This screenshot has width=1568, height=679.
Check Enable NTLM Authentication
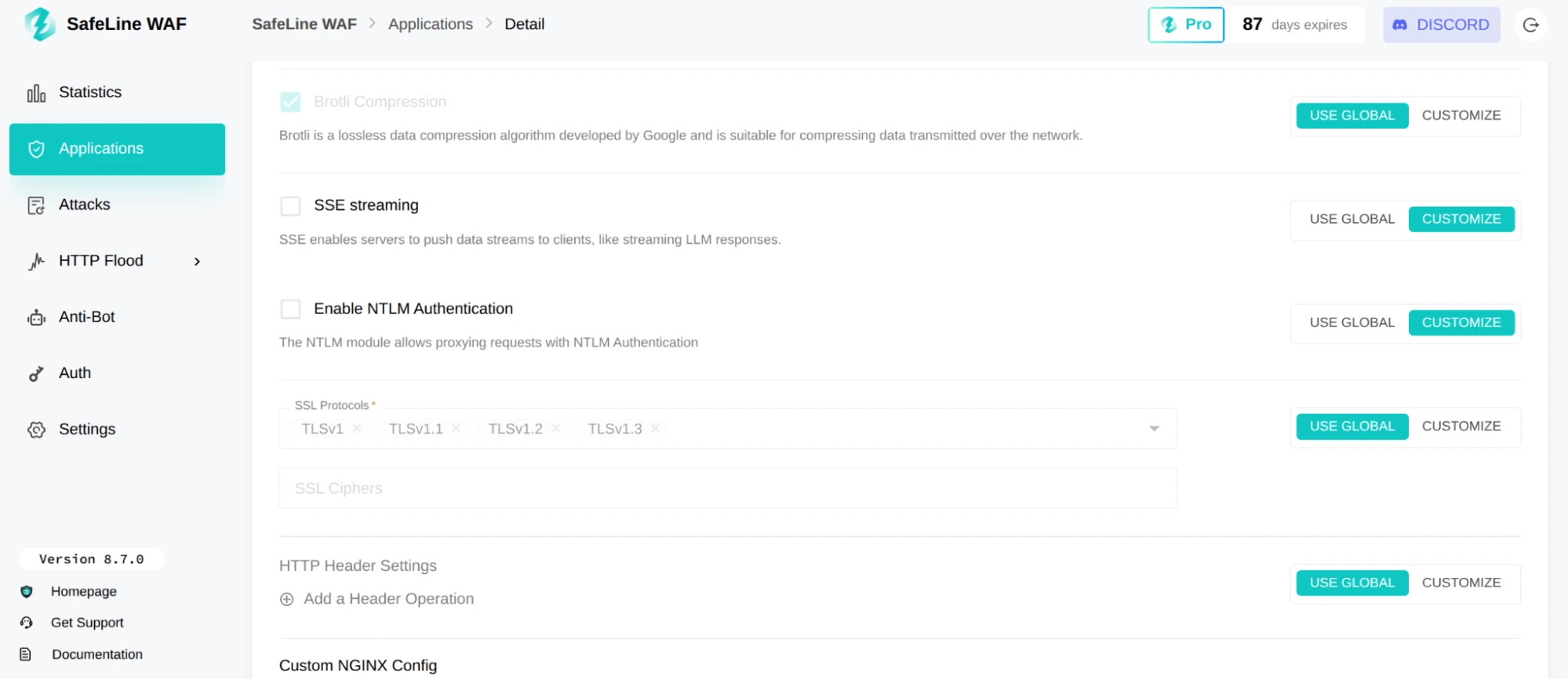pyautogui.click(x=290, y=309)
